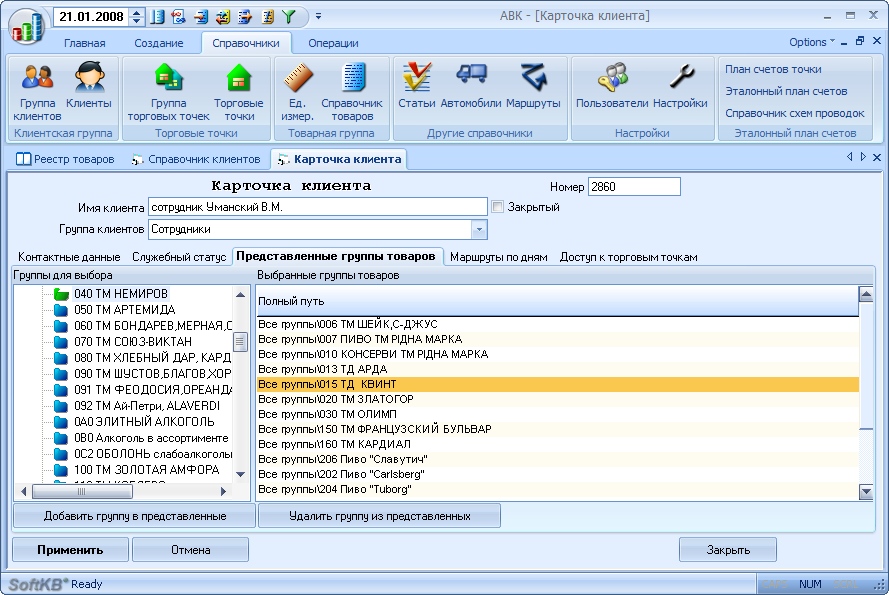Open the Торговые точки green house icon
Screen dimensions: 889x595
coord(239,91)
